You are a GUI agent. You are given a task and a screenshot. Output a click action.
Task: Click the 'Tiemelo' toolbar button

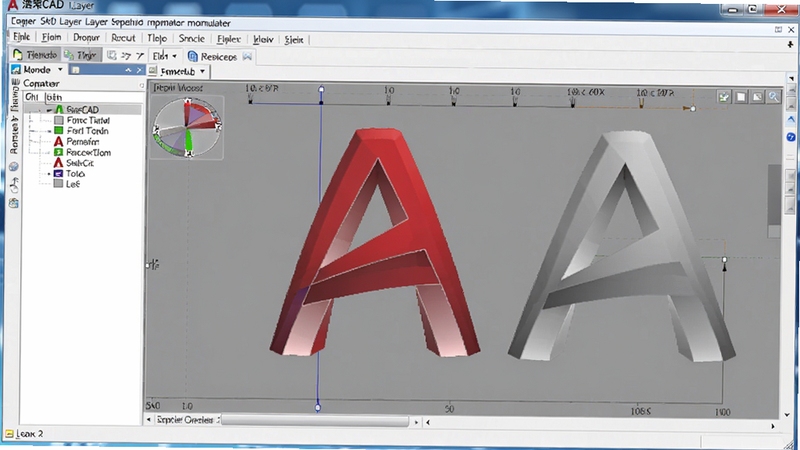(x=36, y=54)
